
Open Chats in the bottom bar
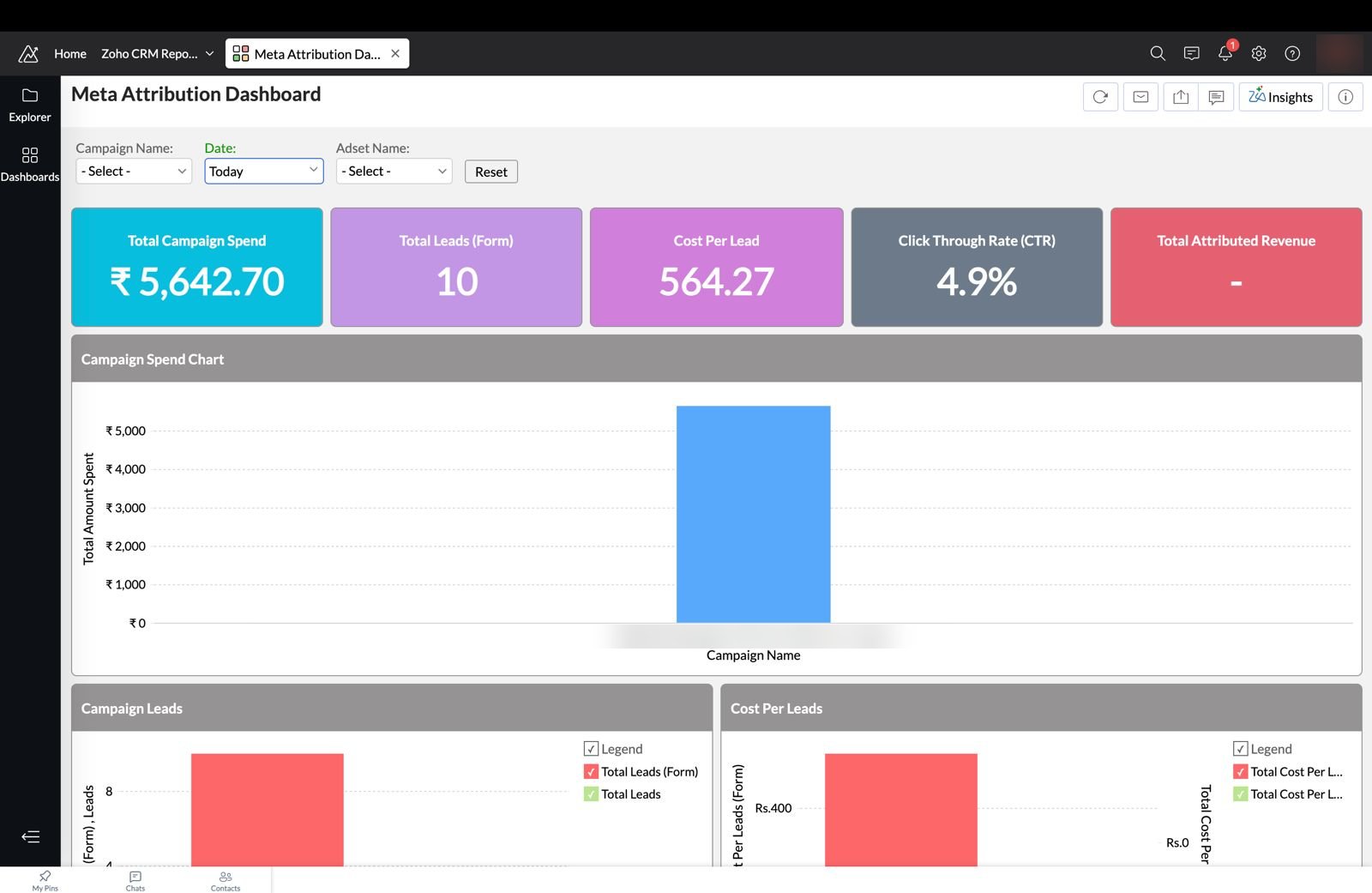(x=135, y=880)
